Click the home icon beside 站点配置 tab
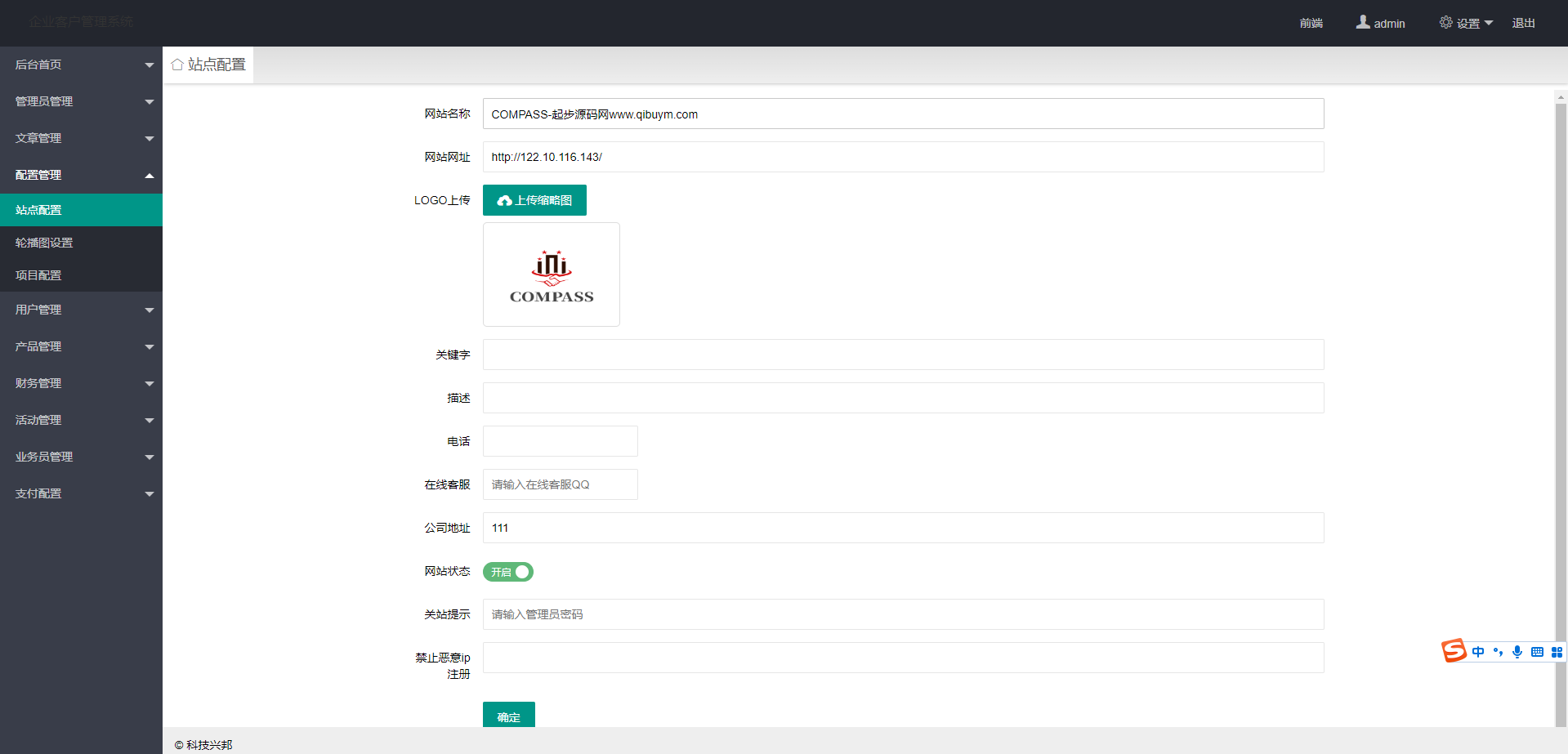The height and width of the screenshot is (754, 1568). [x=177, y=65]
